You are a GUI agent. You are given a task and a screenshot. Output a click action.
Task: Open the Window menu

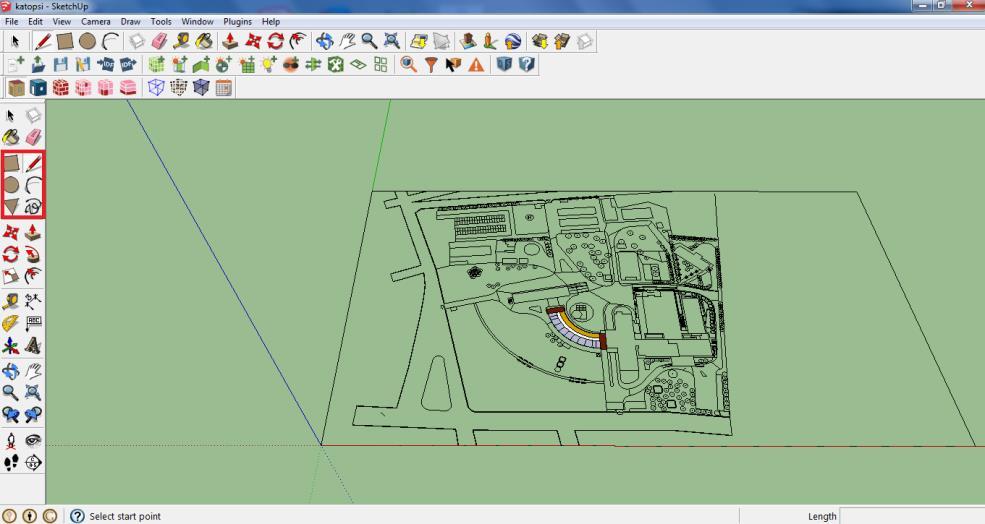pos(197,21)
